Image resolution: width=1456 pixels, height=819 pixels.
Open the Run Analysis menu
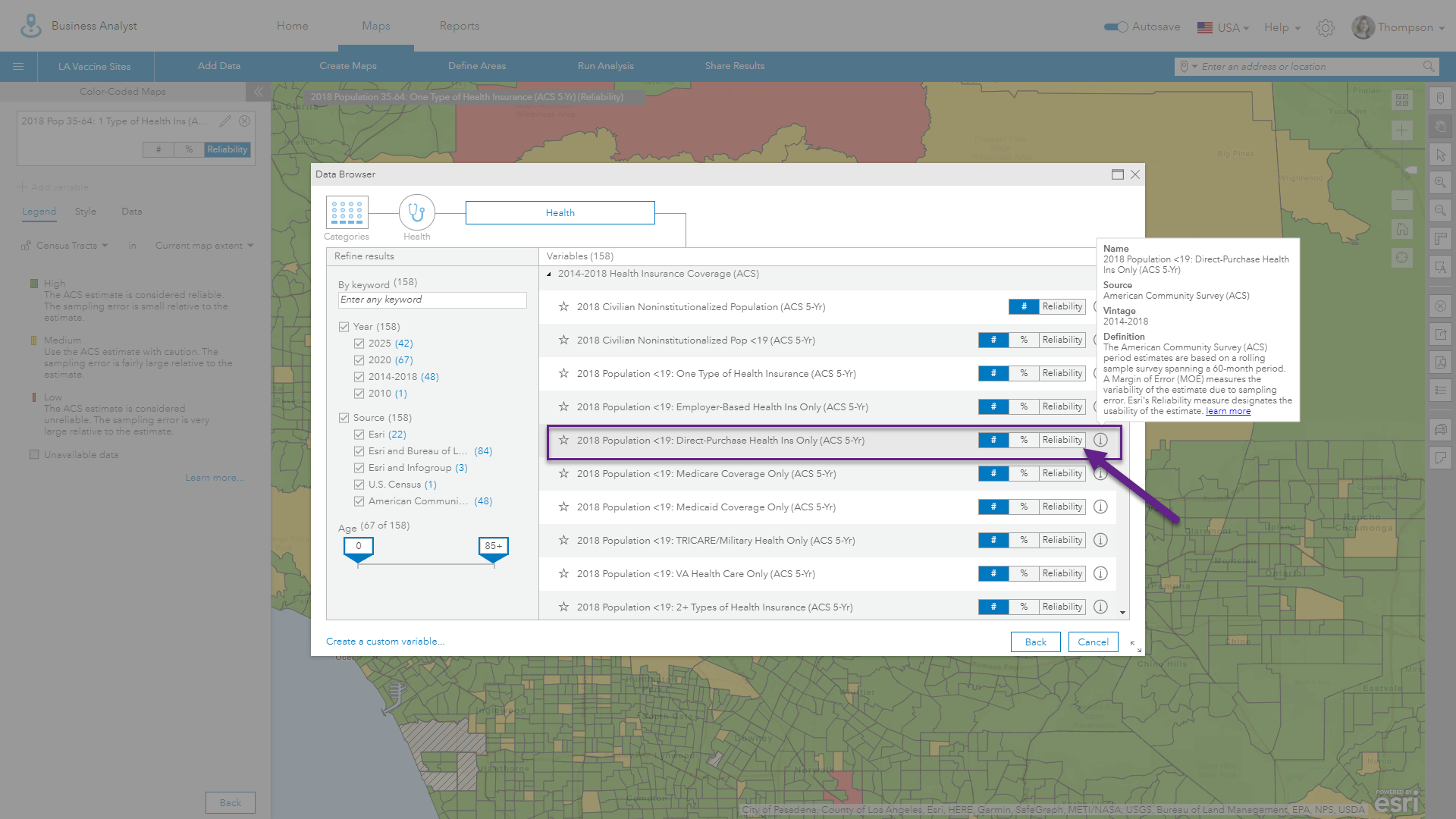point(606,66)
